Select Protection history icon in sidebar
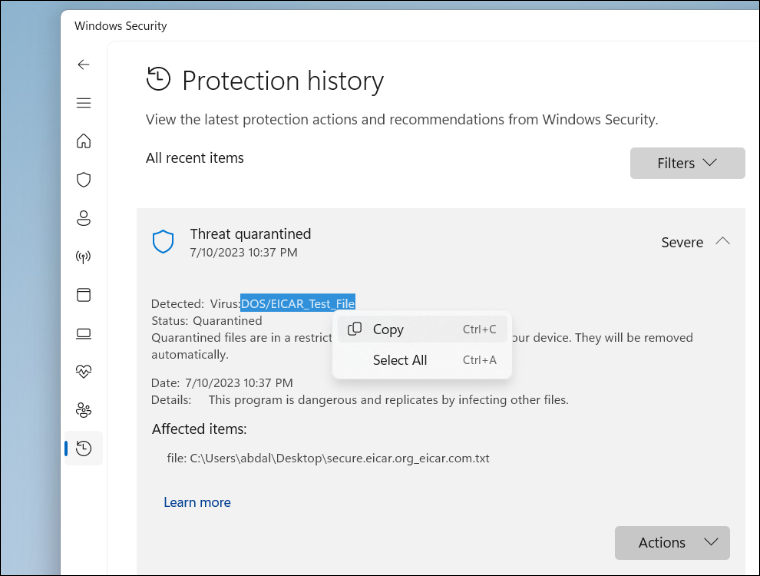Viewport: 760px width, 576px height. 84,449
